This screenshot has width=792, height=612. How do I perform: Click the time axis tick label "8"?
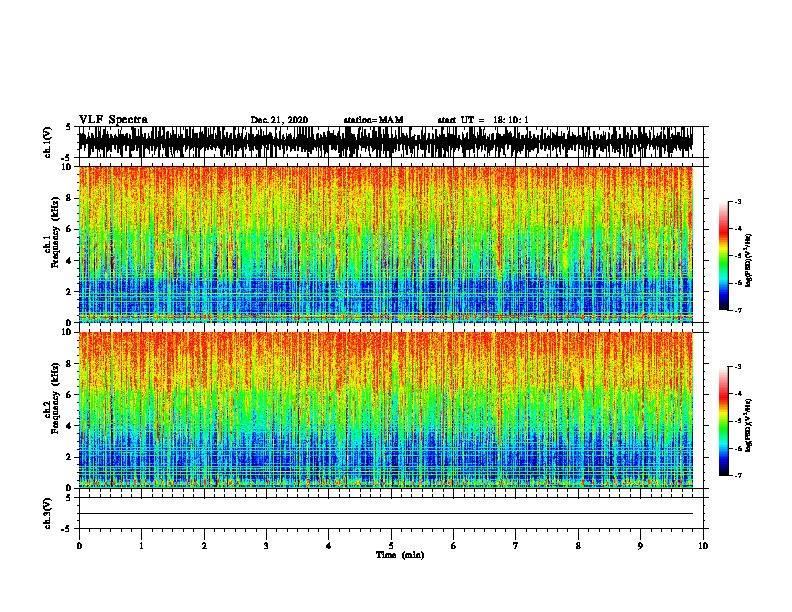(x=578, y=546)
